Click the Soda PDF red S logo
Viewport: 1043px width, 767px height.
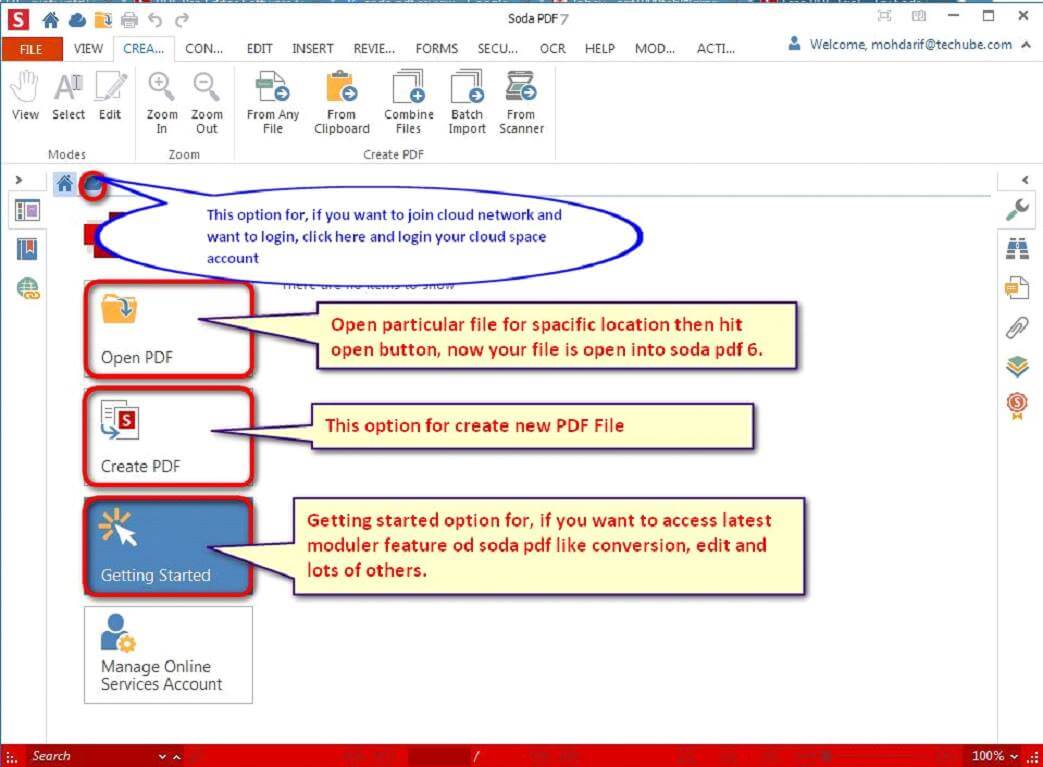tap(18, 19)
